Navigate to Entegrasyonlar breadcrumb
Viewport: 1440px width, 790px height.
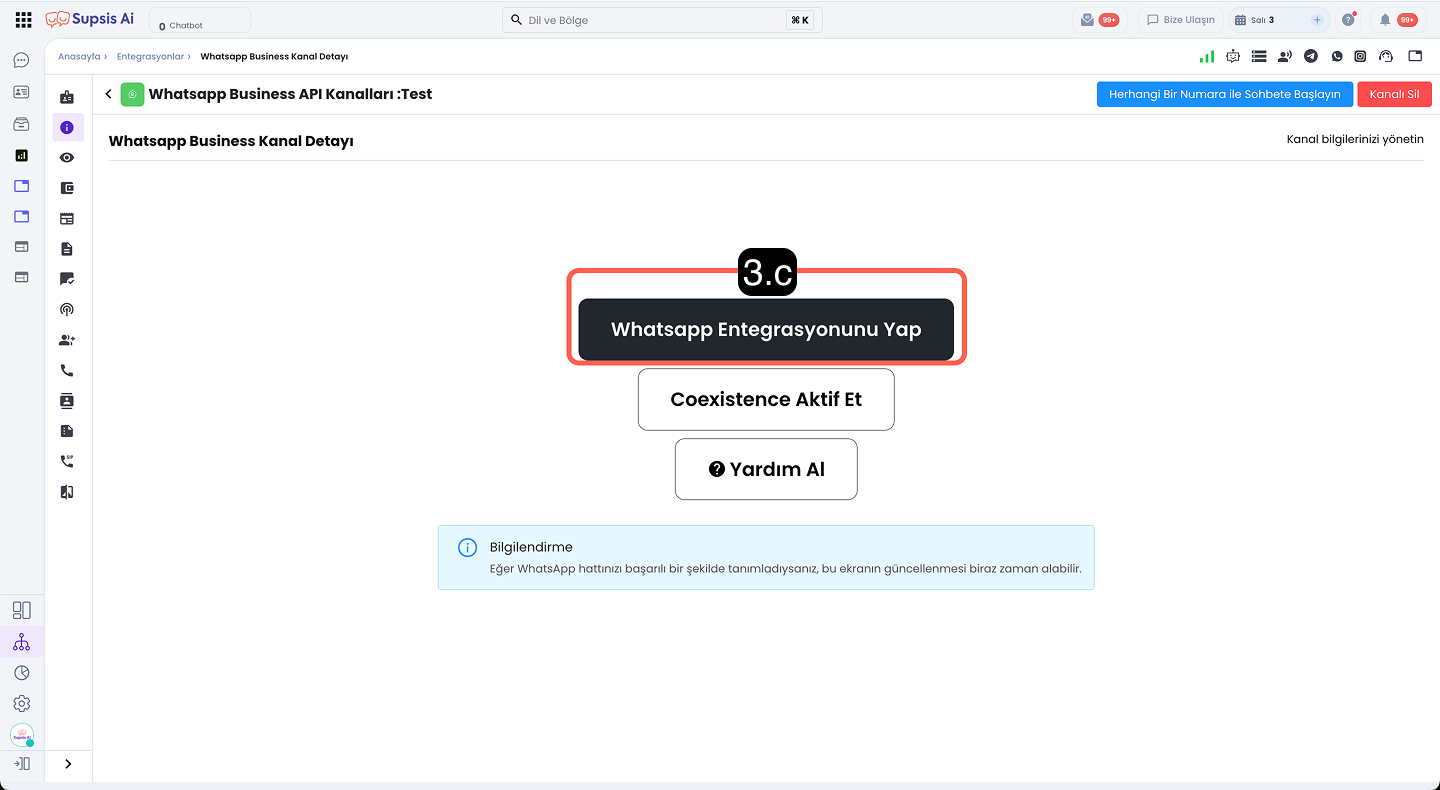click(150, 57)
